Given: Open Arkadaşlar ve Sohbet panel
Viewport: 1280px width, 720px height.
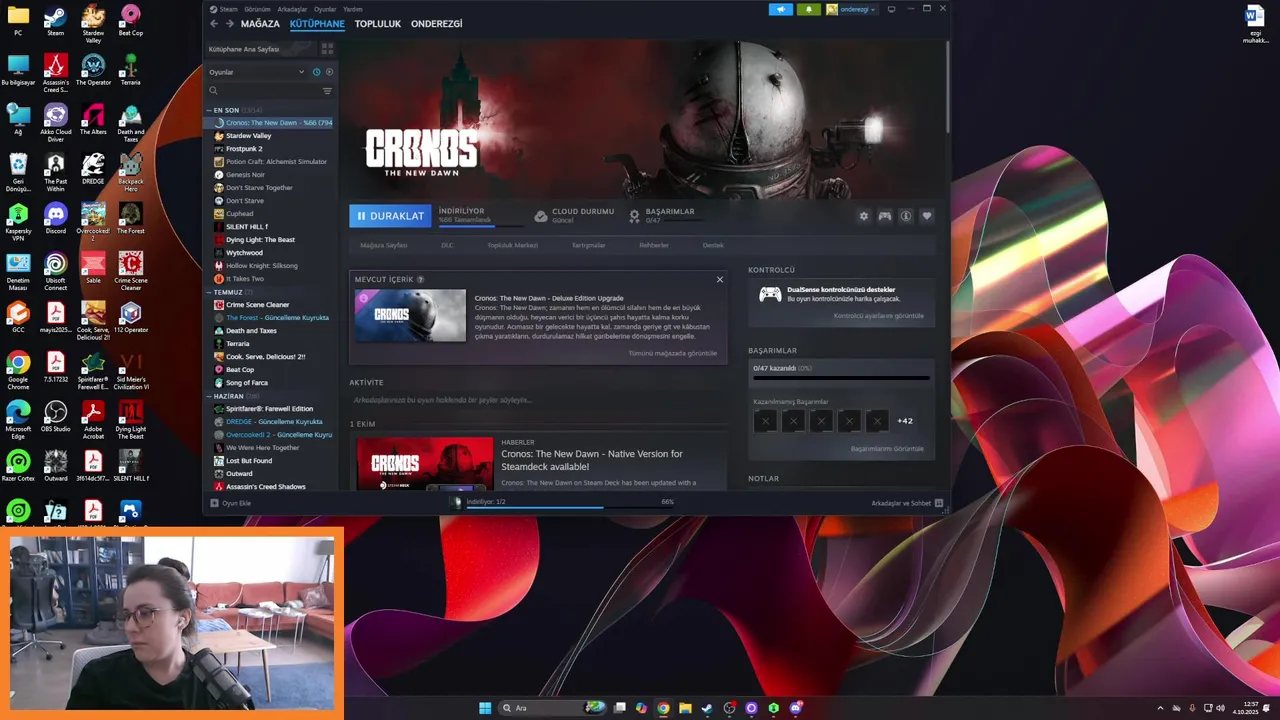Looking at the screenshot, I should click(x=907, y=503).
